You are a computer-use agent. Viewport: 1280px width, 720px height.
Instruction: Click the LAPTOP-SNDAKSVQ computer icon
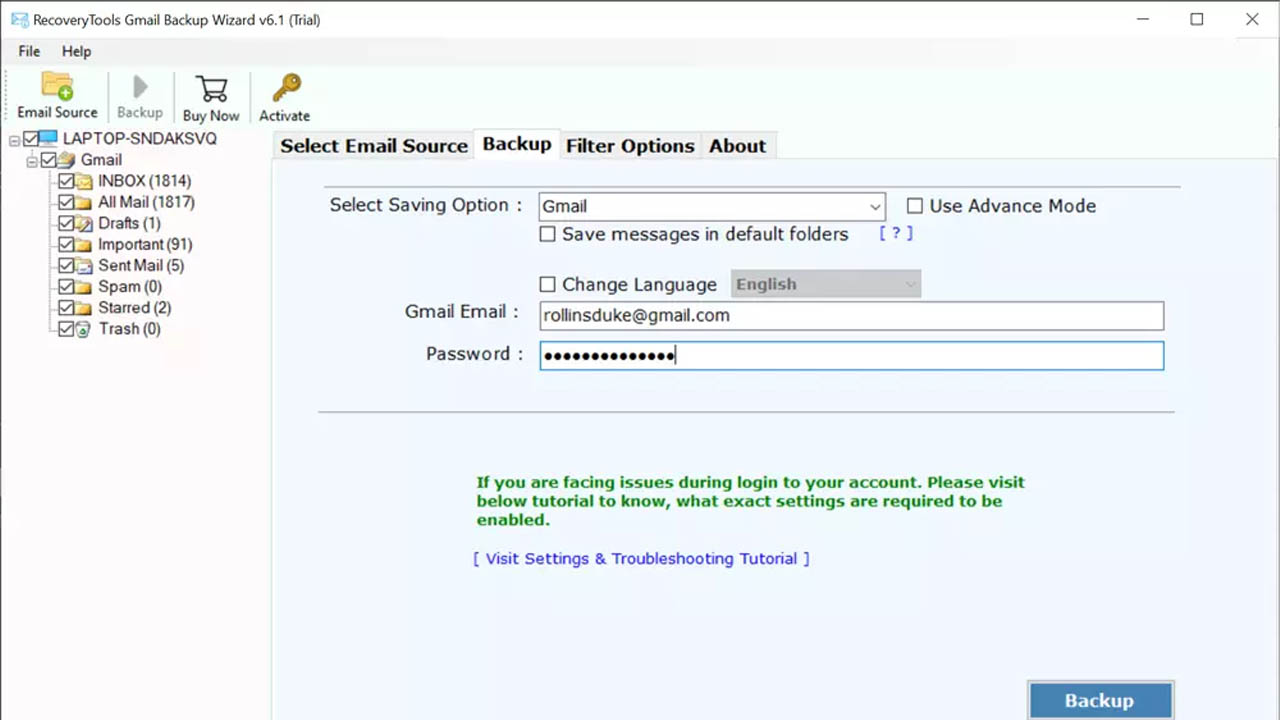(x=50, y=139)
